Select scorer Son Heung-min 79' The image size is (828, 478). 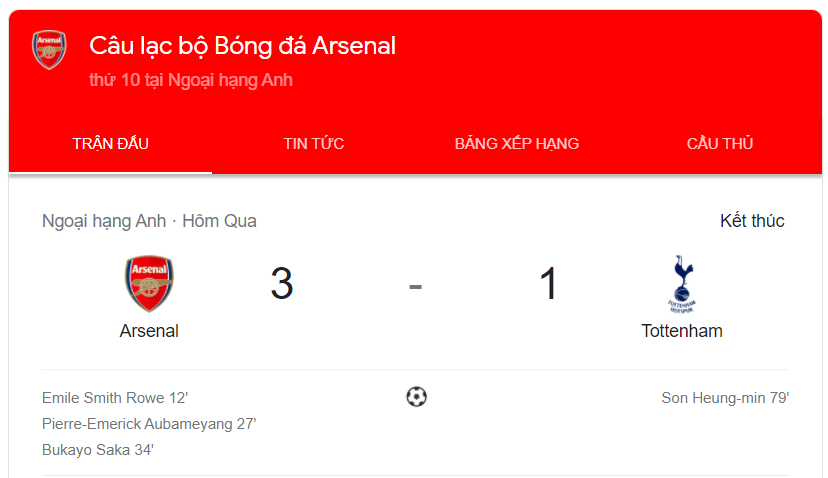point(725,398)
